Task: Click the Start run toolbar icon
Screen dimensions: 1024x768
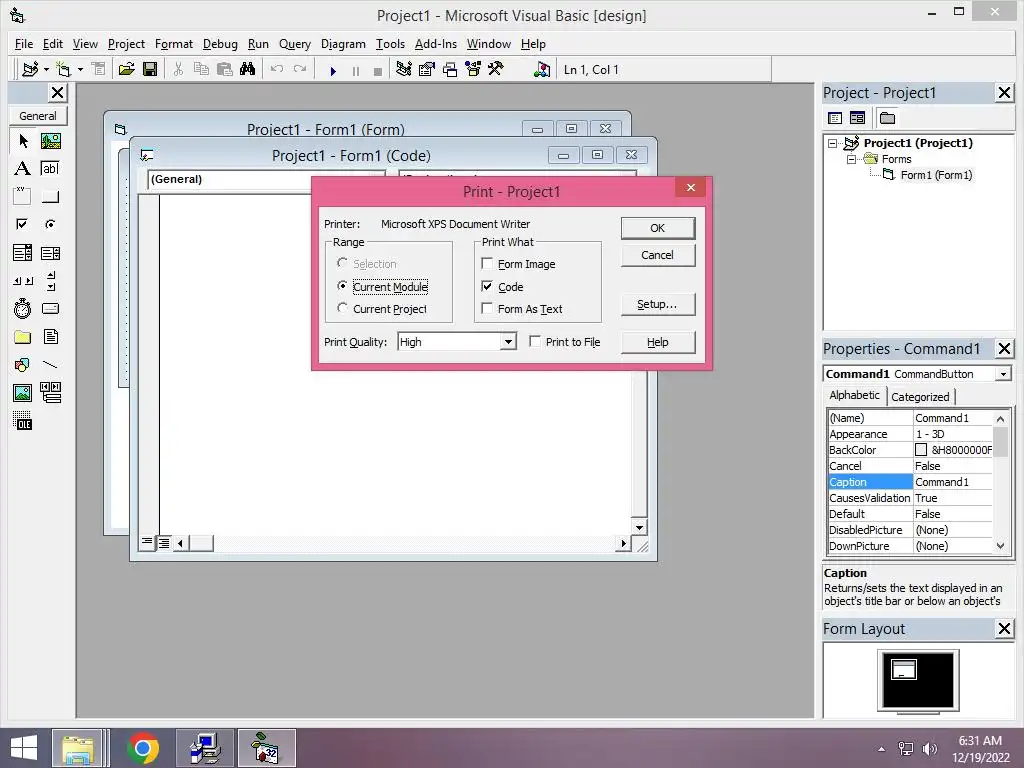Action: 333,71
